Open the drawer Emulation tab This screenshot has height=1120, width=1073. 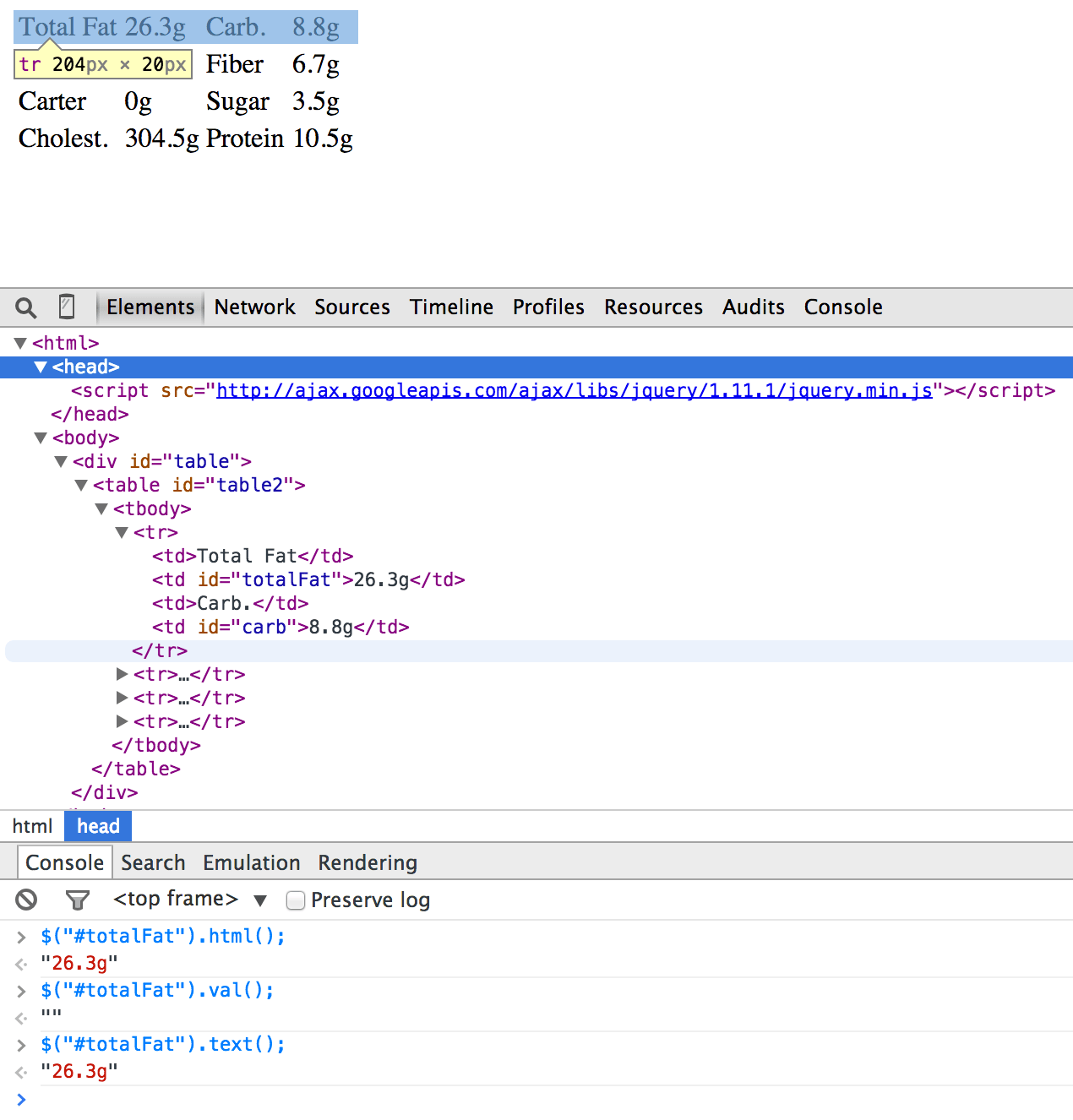click(x=252, y=862)
